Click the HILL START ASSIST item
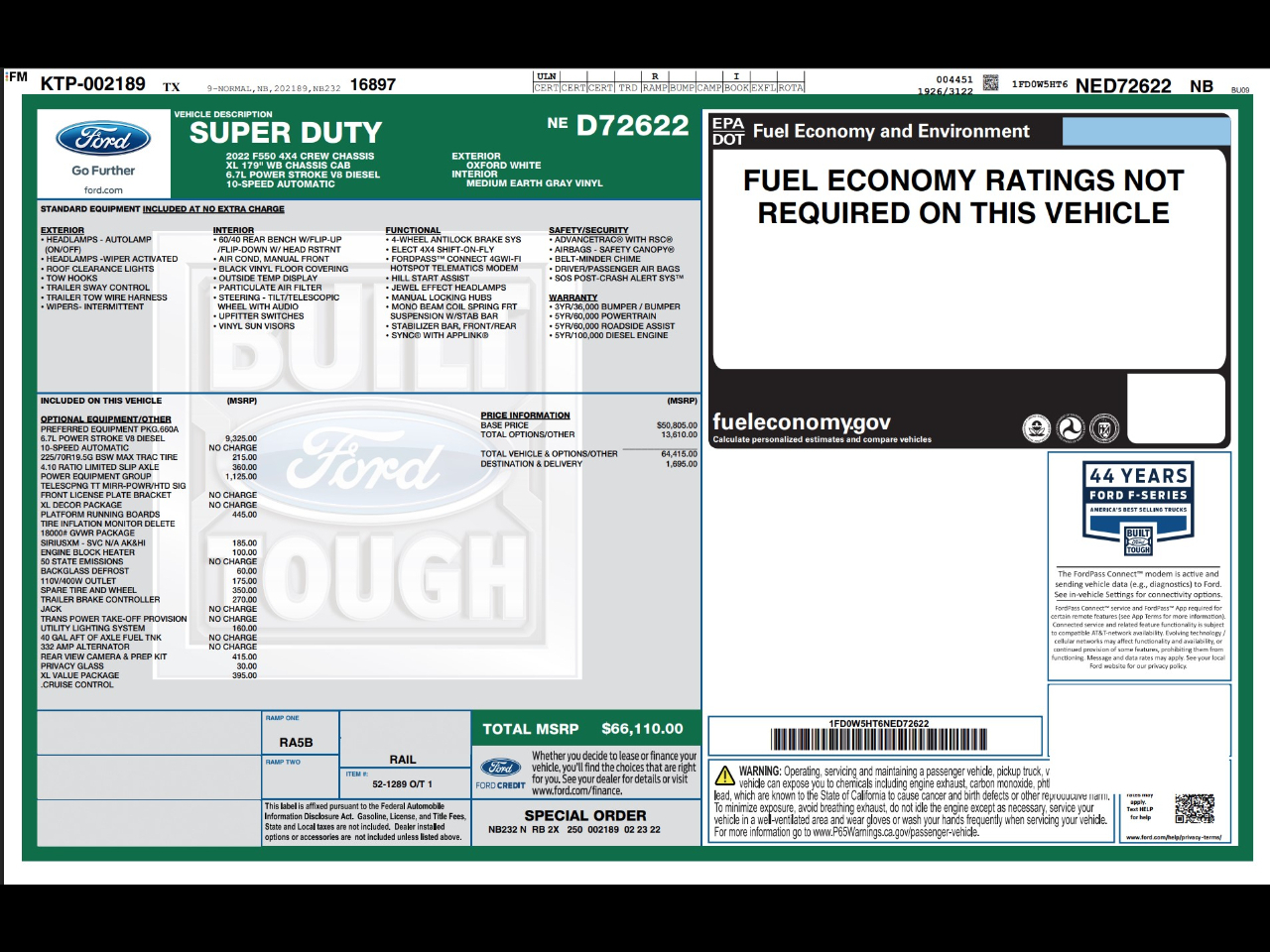 428,279
